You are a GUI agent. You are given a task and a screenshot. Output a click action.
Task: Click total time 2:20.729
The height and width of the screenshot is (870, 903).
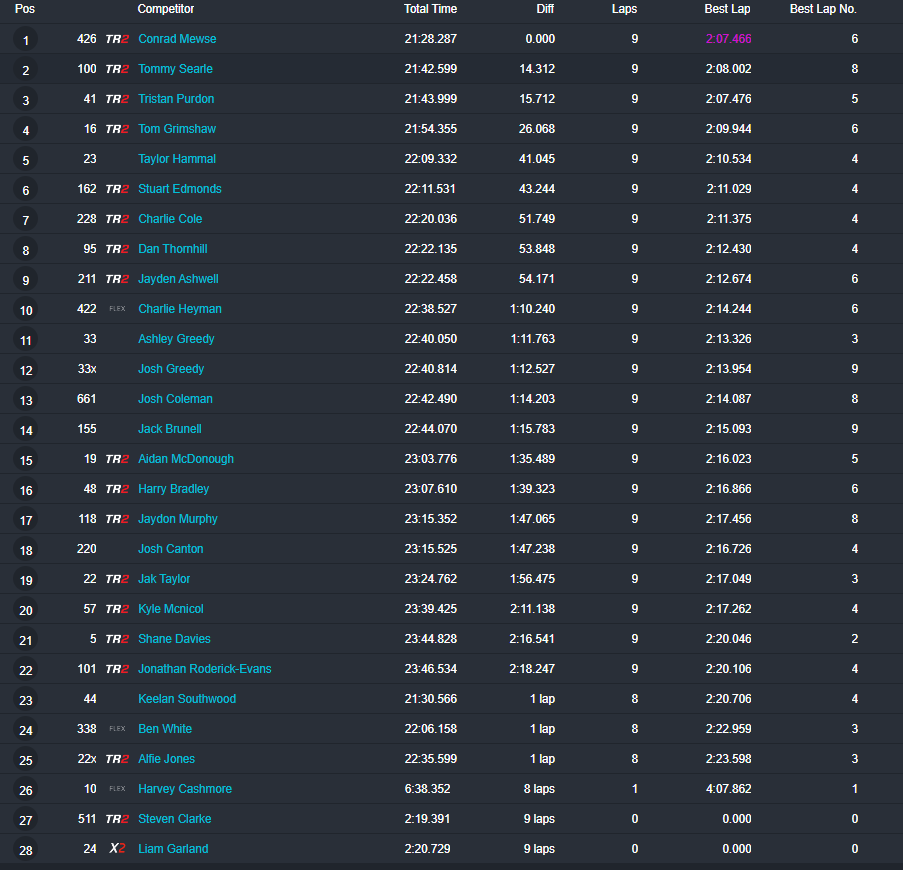[427, 849]
